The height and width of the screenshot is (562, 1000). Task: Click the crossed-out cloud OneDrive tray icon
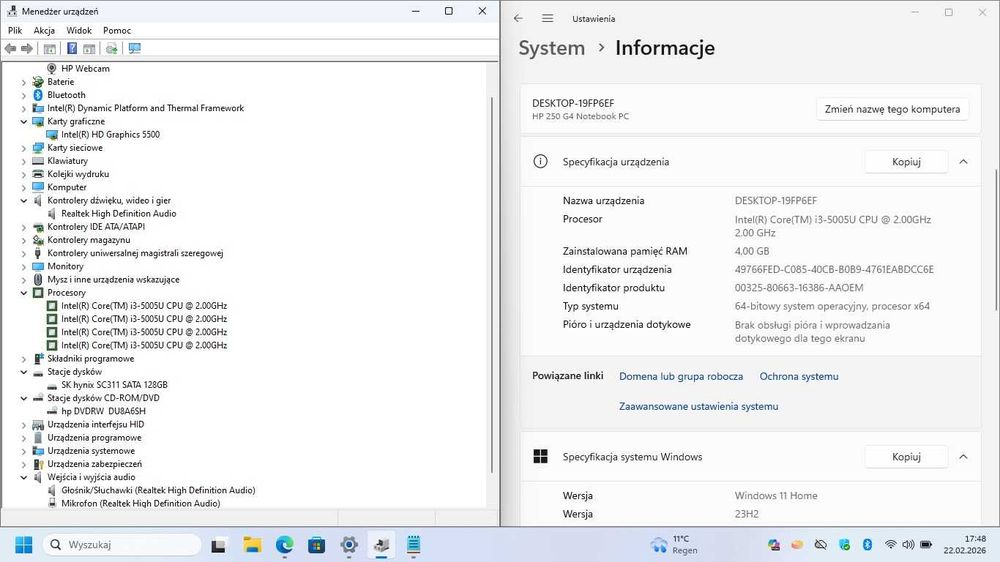point(821,545)
